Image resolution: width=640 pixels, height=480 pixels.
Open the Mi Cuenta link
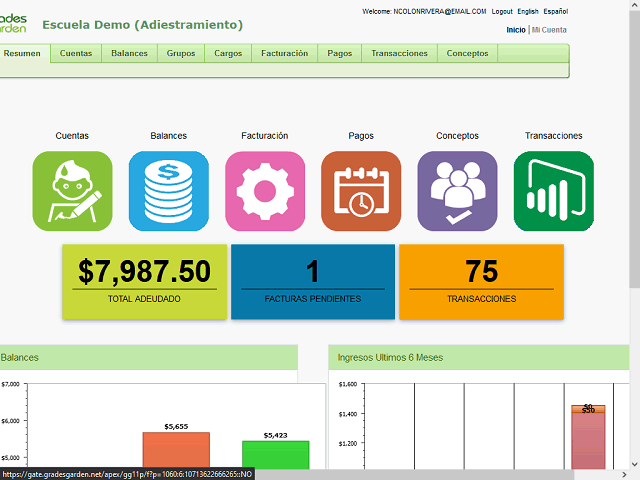(549, 30)
